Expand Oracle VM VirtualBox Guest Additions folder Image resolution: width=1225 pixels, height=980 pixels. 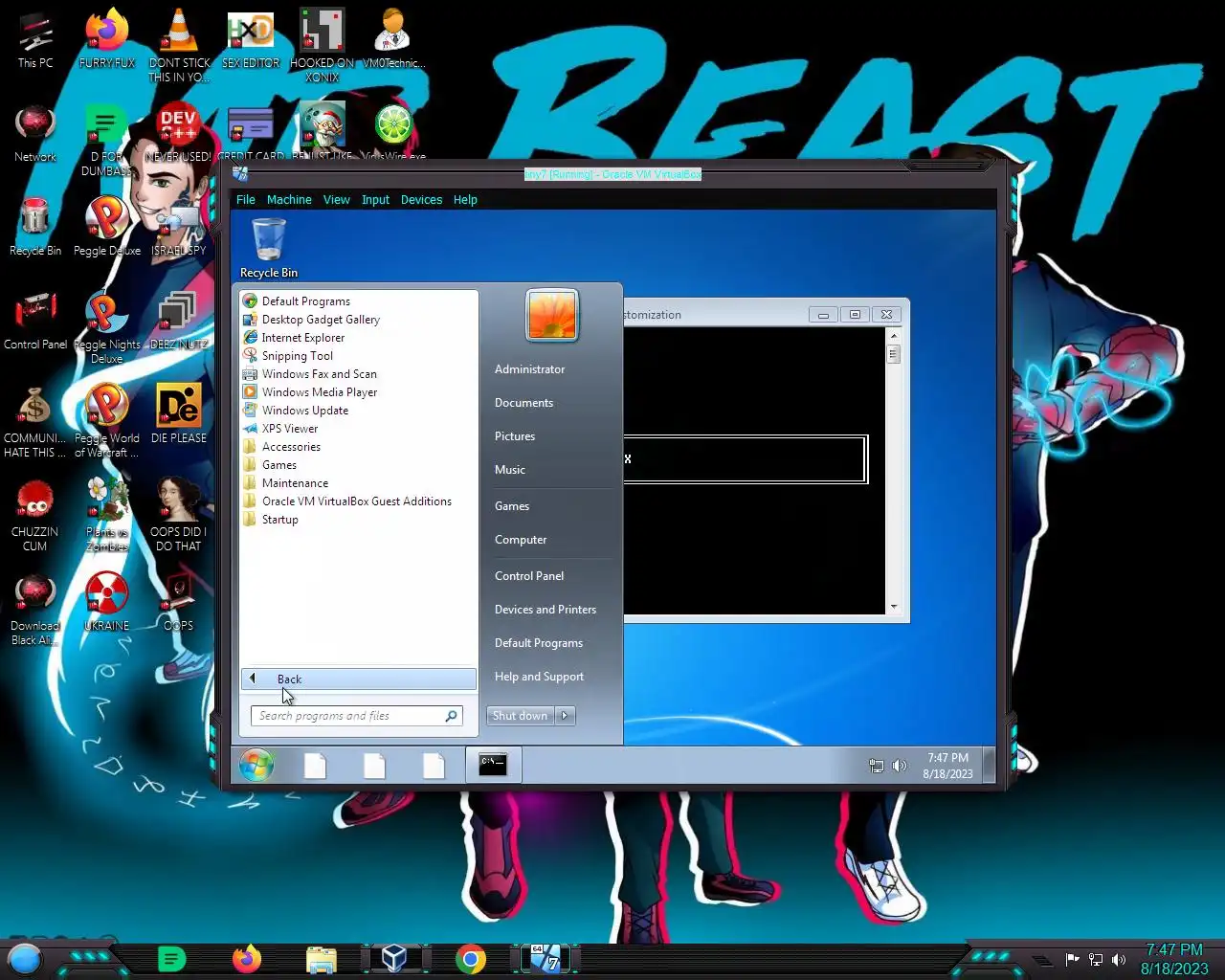[359, 501]
